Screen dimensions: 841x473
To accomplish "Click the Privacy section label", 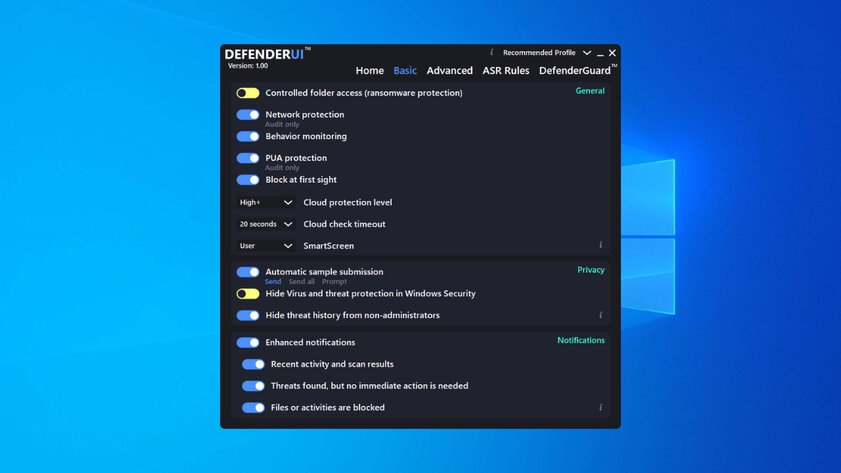I will [591, 270].
